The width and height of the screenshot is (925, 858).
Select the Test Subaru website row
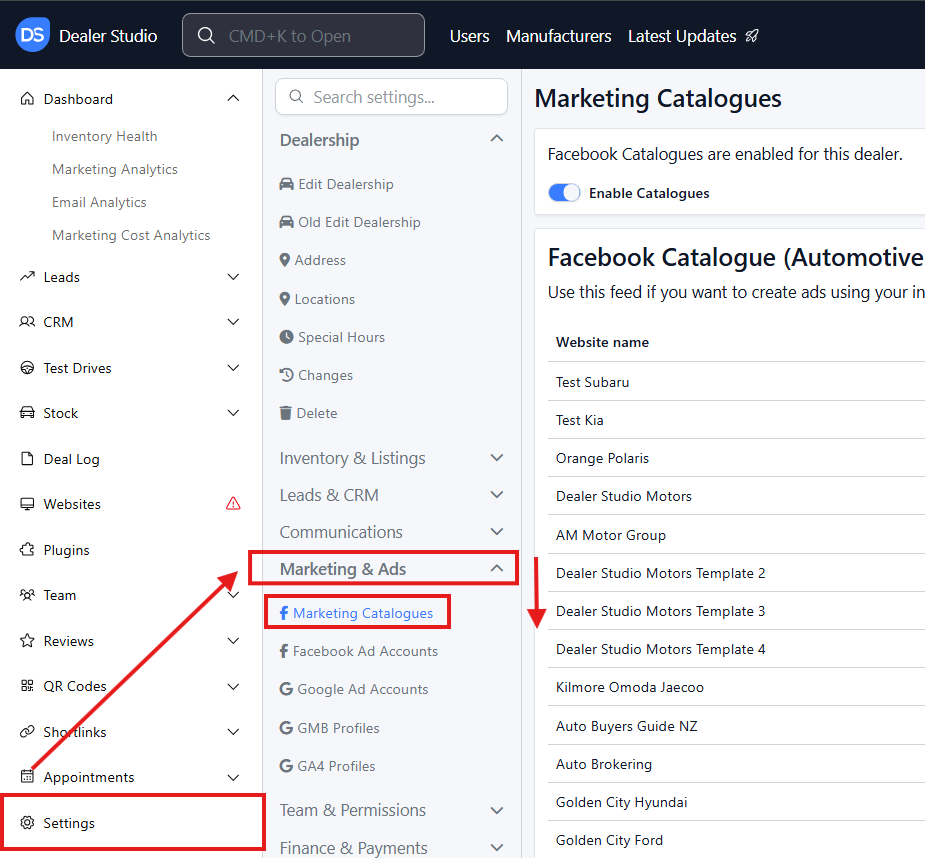tap(736, 382)
